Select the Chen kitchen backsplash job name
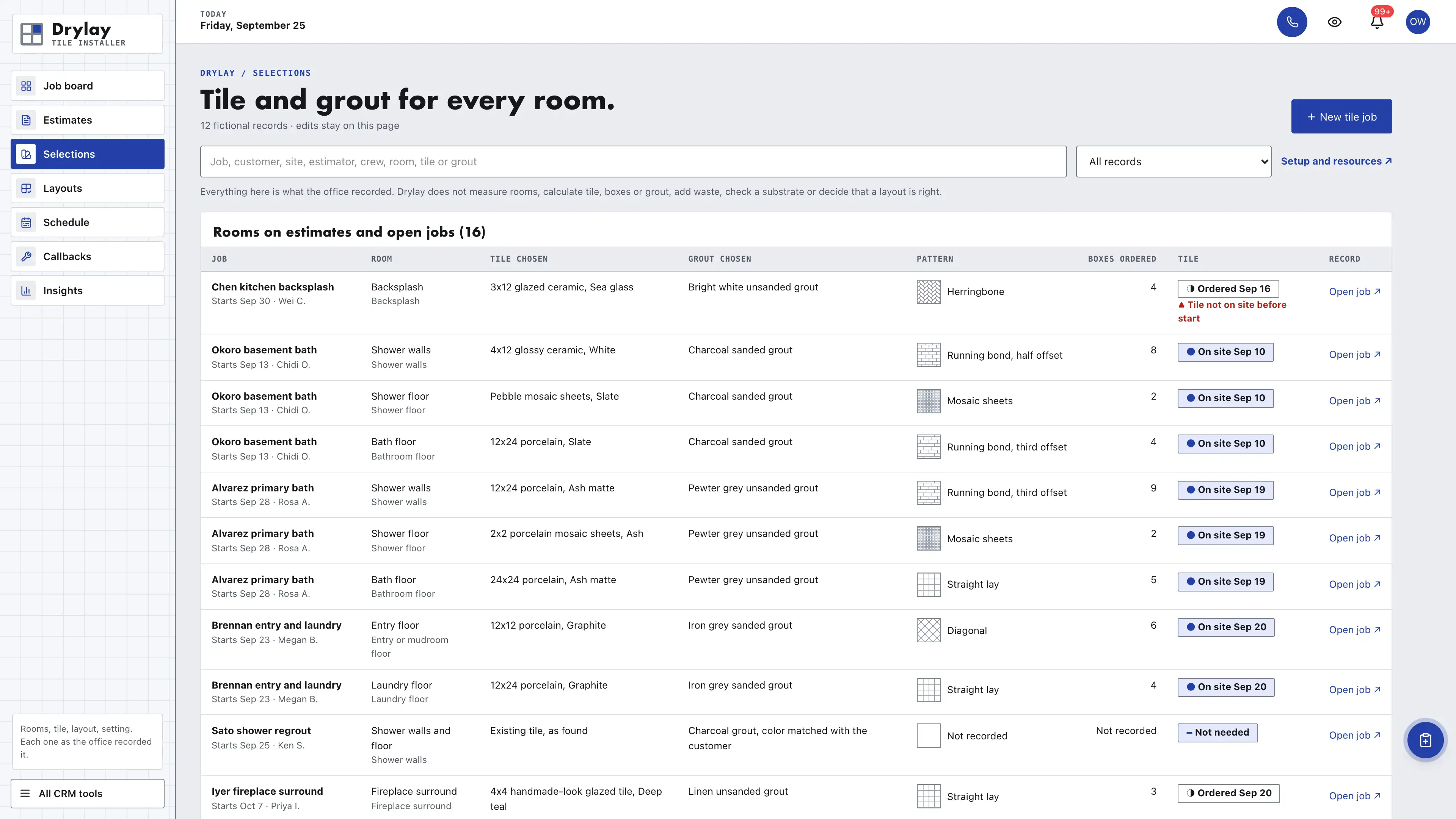This screenshot has width=1456, height=819. pyautogui.click(x=273, y=287)
